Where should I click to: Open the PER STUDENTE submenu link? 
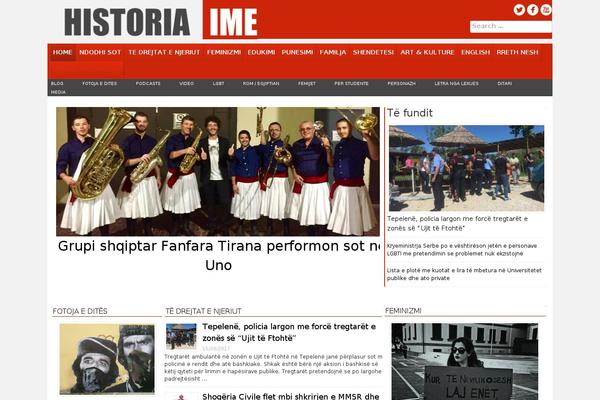[351, 83]
